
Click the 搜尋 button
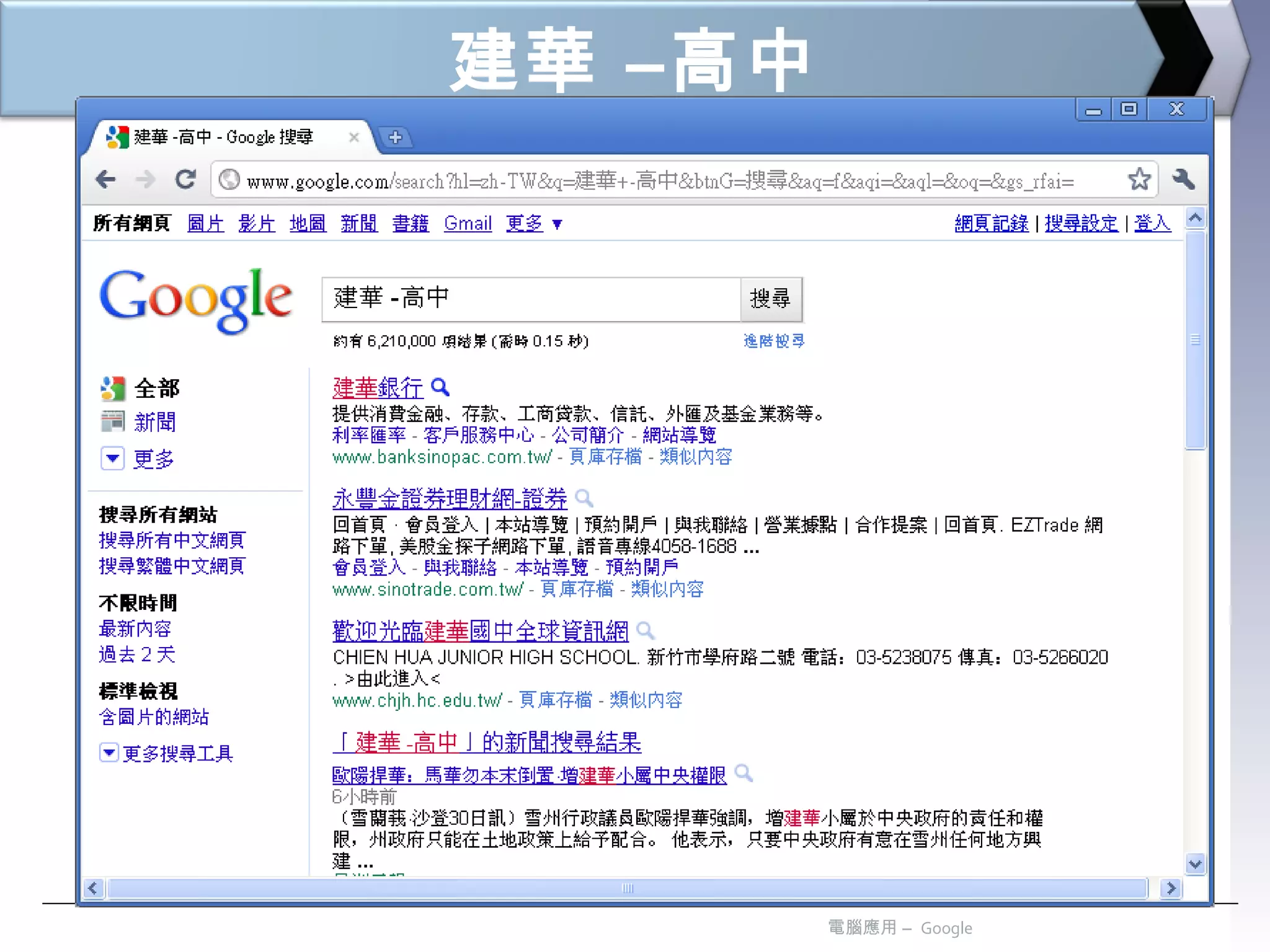click(x=771, y=299)
